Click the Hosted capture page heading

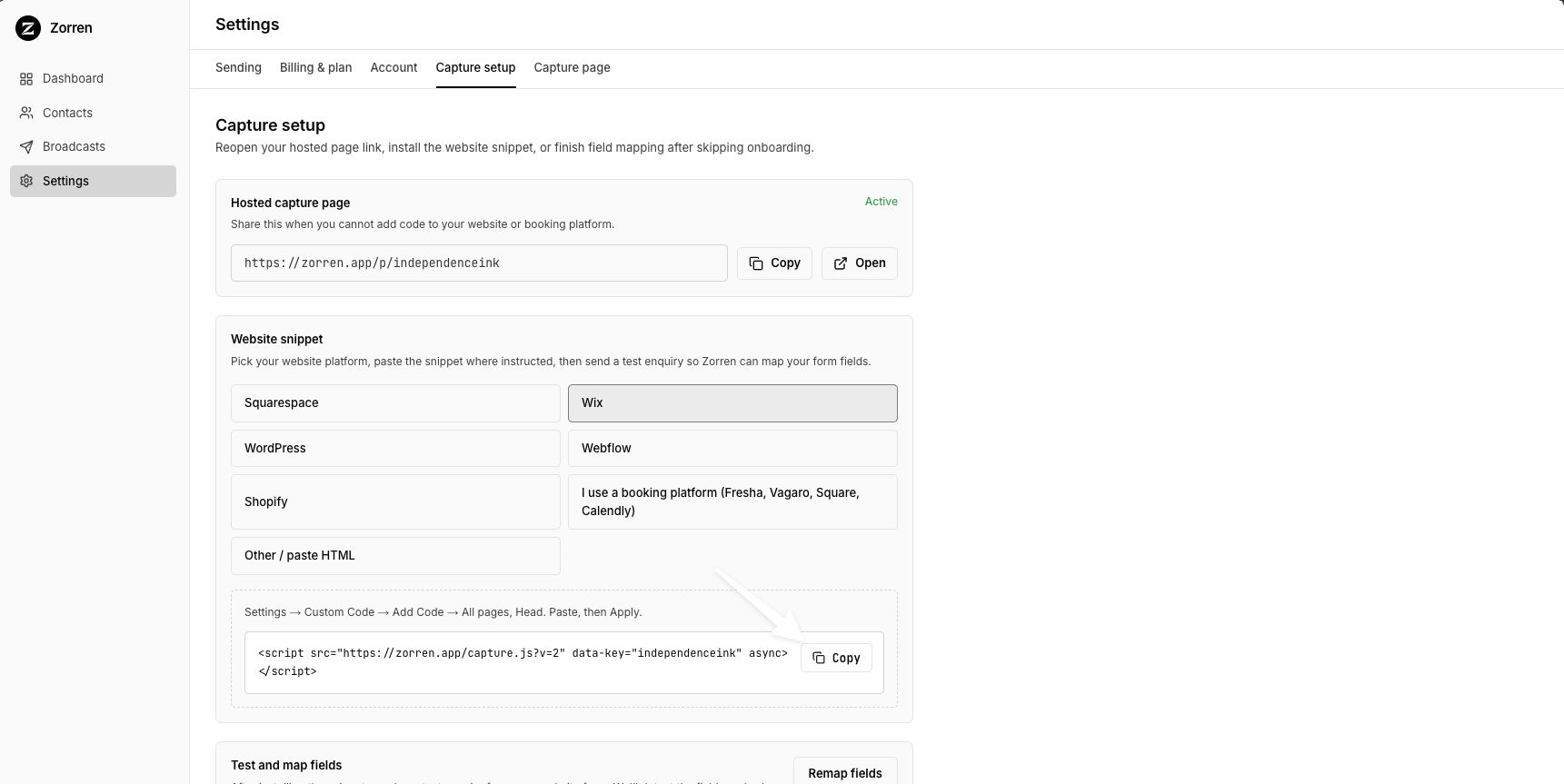290,203
